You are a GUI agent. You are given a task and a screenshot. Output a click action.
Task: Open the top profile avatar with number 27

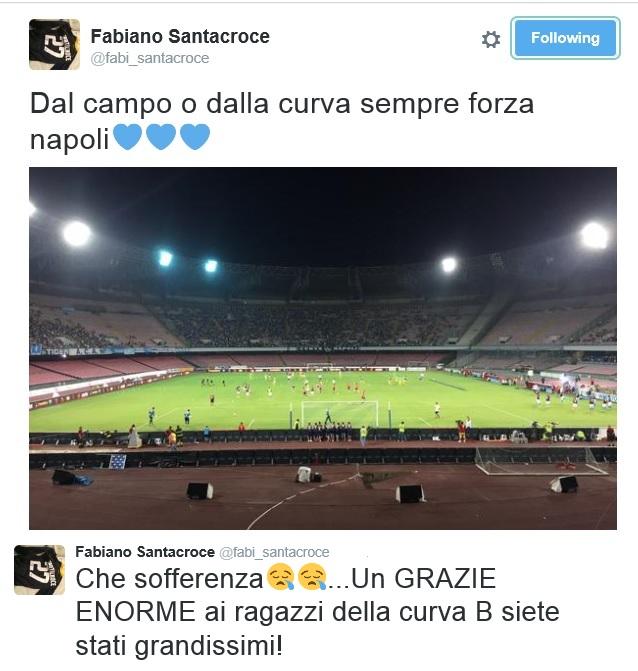click(x=54, y=45)
